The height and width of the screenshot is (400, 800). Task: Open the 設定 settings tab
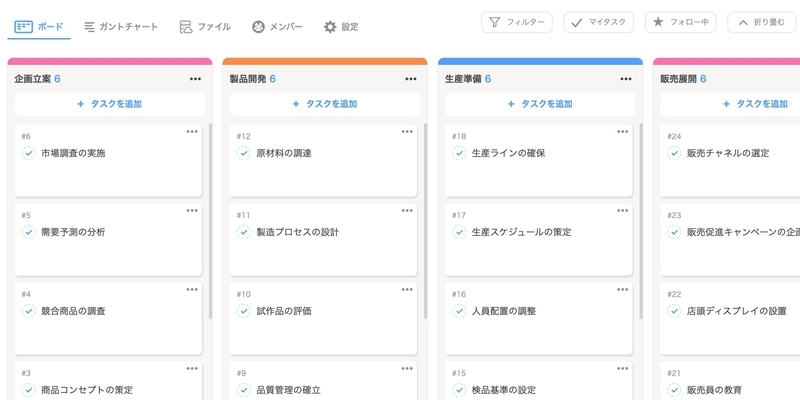pyautogui.click(x=341, y=27)
